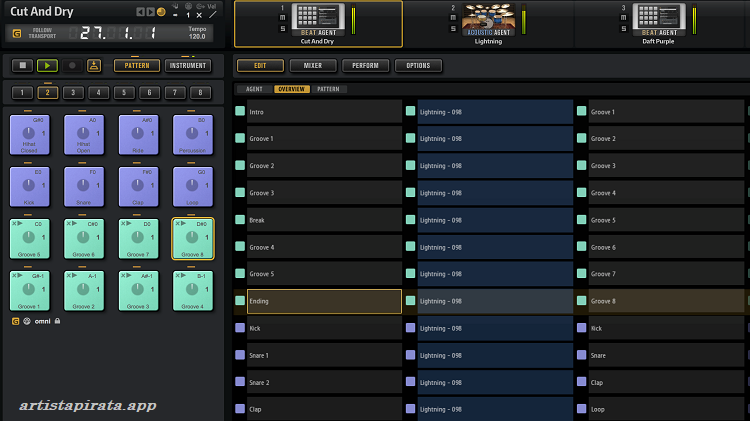Trigger the purple Clap pad
This screenshot has height=421, width=750.
click(138, 187)
